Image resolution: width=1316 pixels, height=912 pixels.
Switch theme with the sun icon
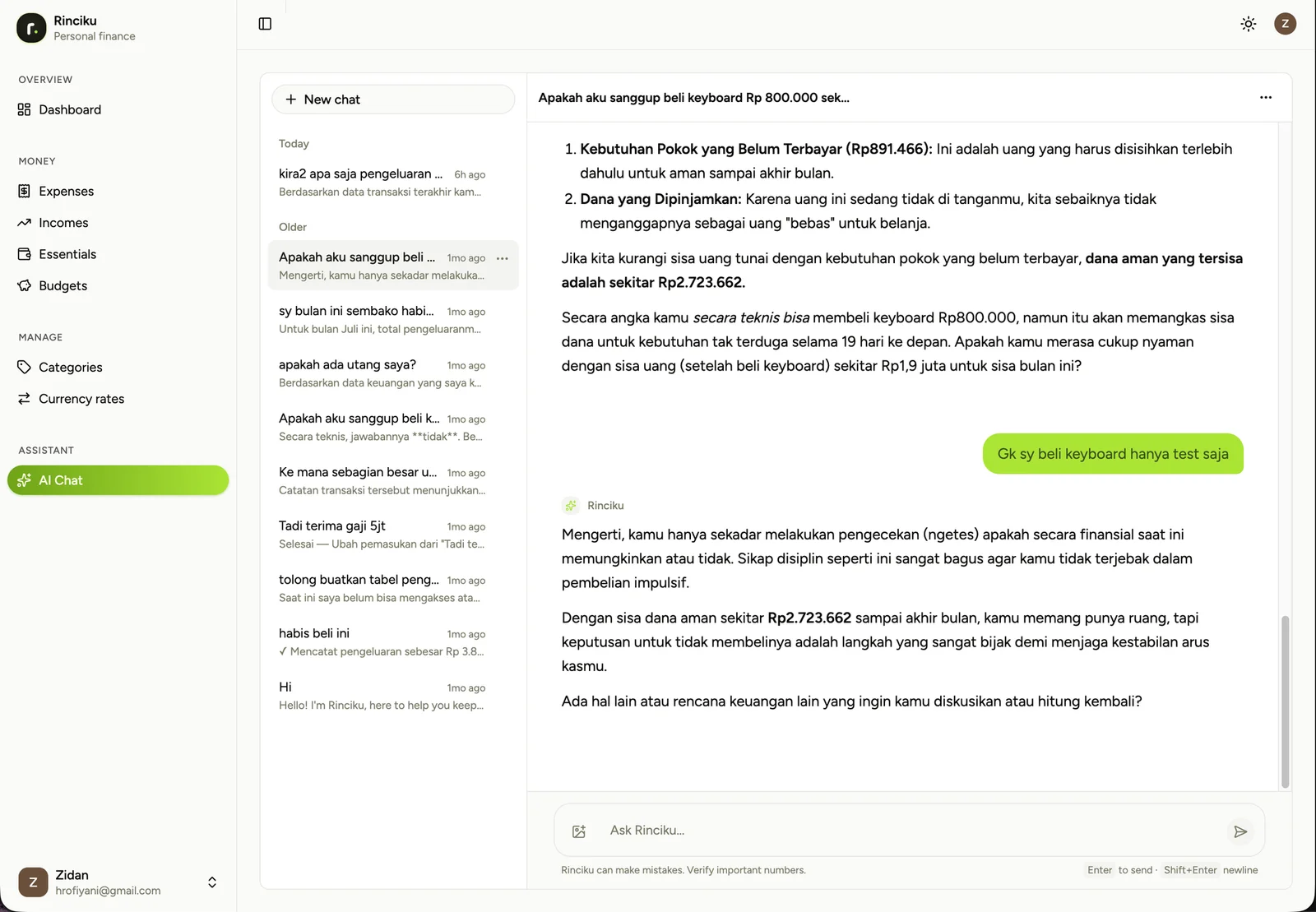click(x=1249, y=24)
